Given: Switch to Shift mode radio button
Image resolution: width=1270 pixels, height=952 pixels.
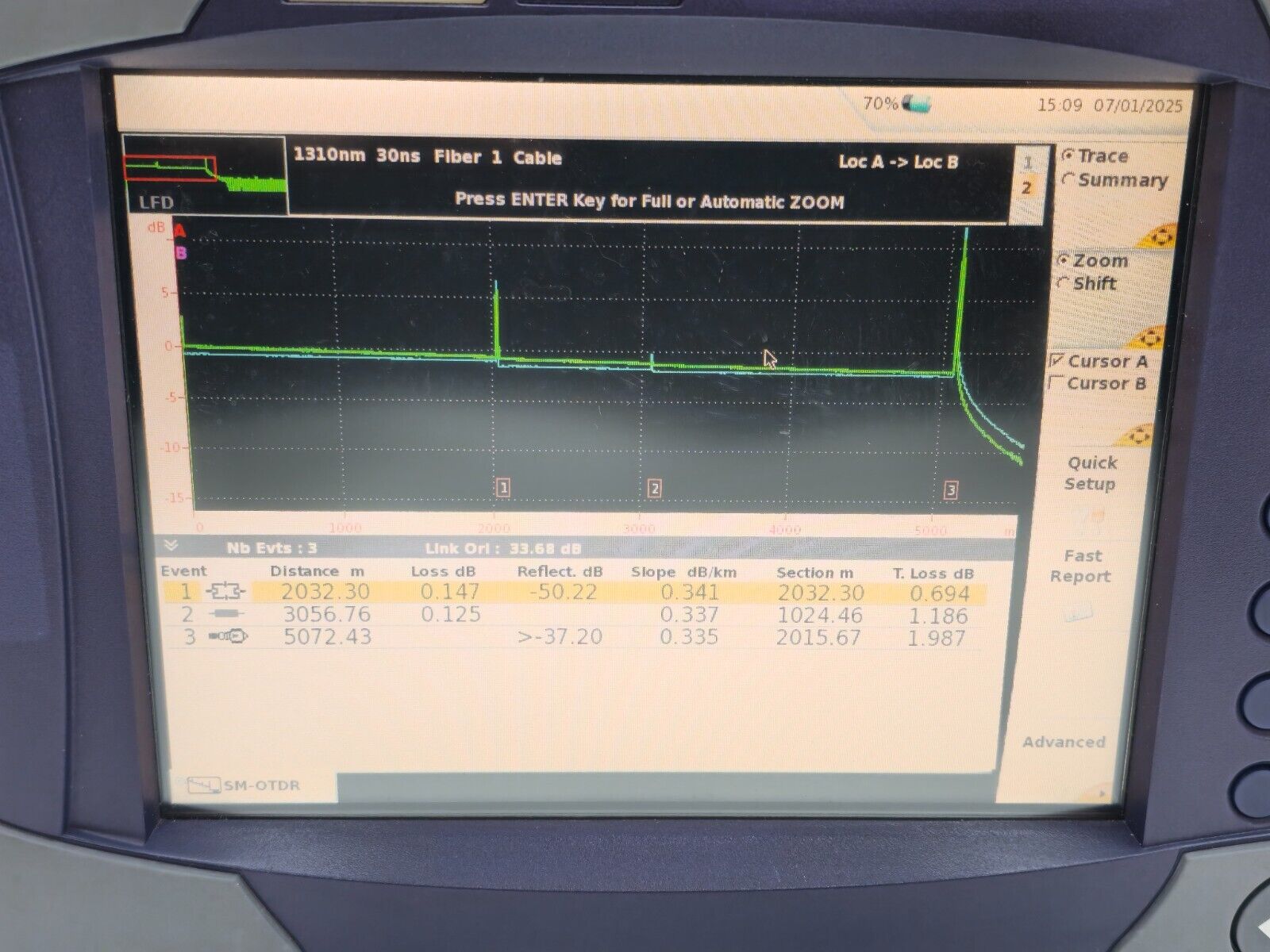Looking at the screenshot, I should (x=1063, y=283).
